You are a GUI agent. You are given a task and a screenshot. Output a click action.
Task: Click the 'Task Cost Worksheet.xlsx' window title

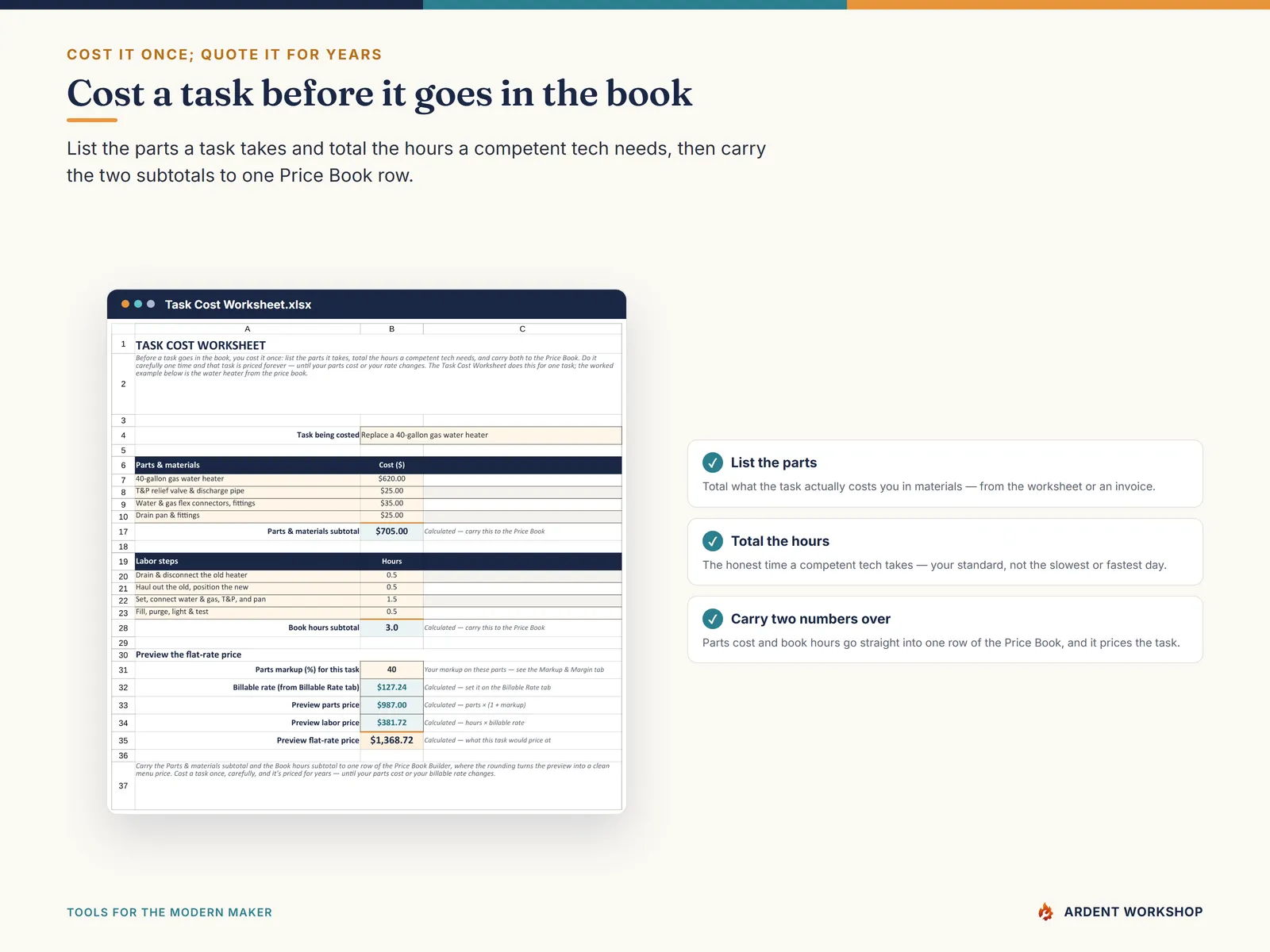pyautogui.click(x=238, y=305)
